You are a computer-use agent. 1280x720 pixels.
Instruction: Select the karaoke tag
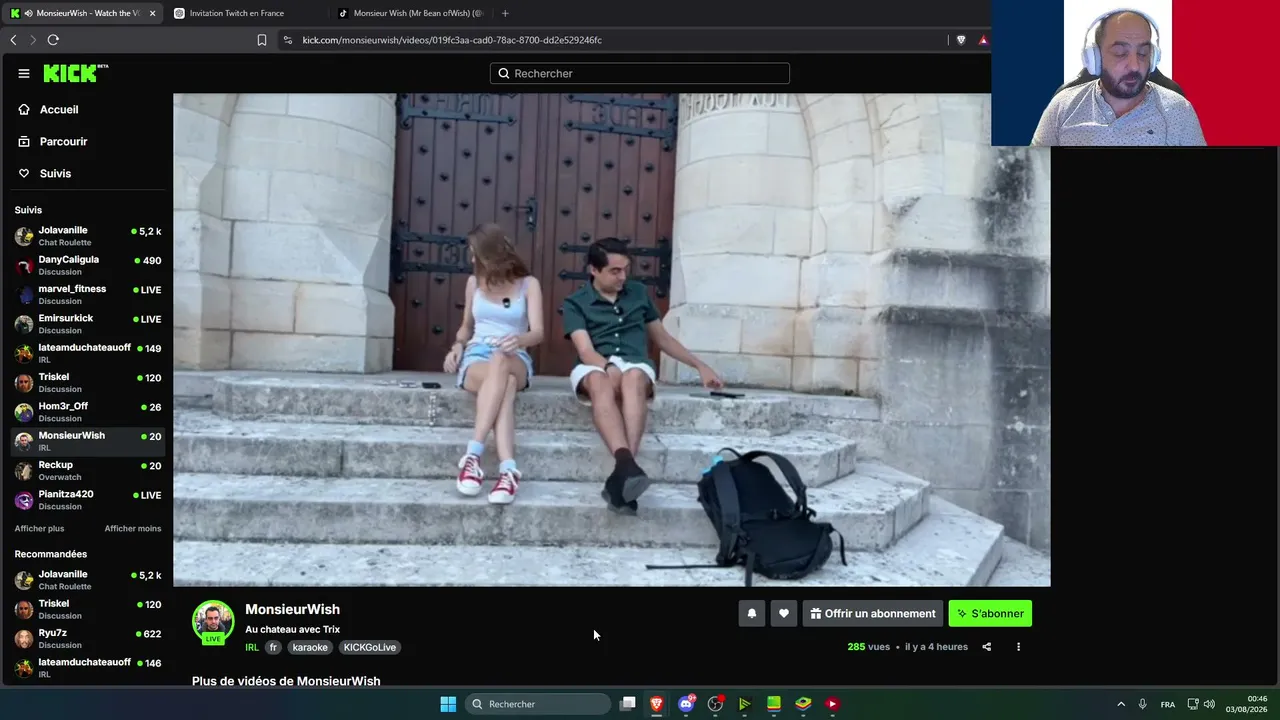(x=310, y=647)
